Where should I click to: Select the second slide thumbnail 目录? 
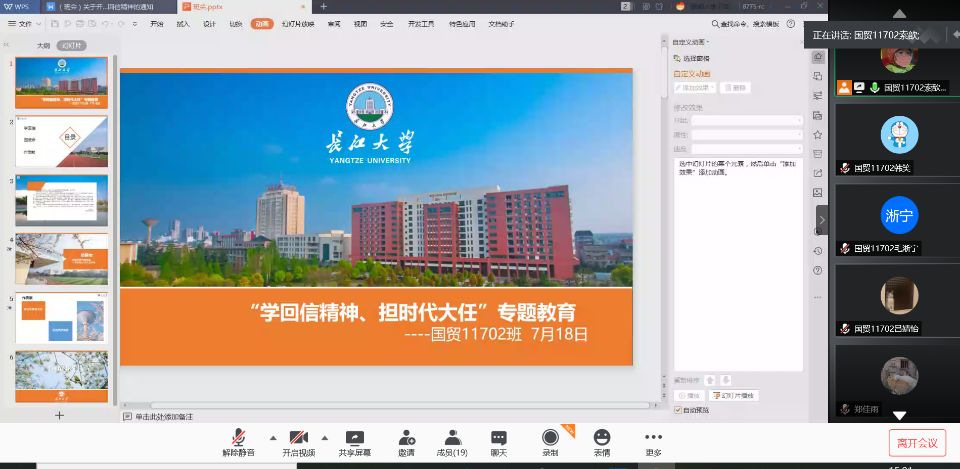(62, 141)
